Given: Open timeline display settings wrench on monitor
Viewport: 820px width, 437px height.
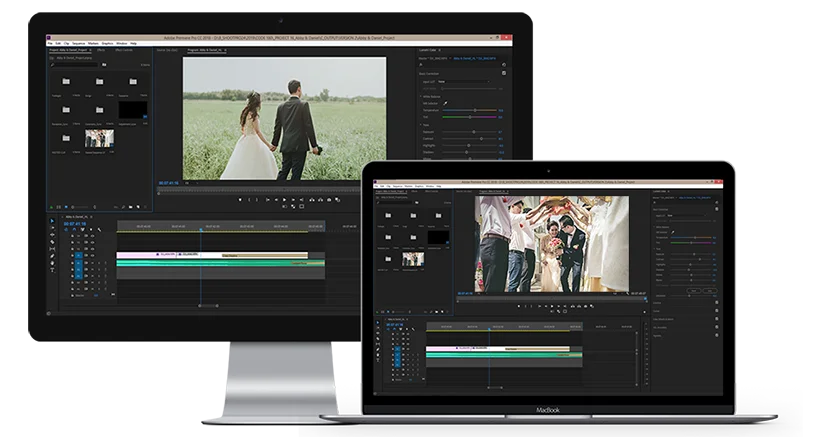Looking at the screenshot, I should pyautogui.click(x=99, y=229).
